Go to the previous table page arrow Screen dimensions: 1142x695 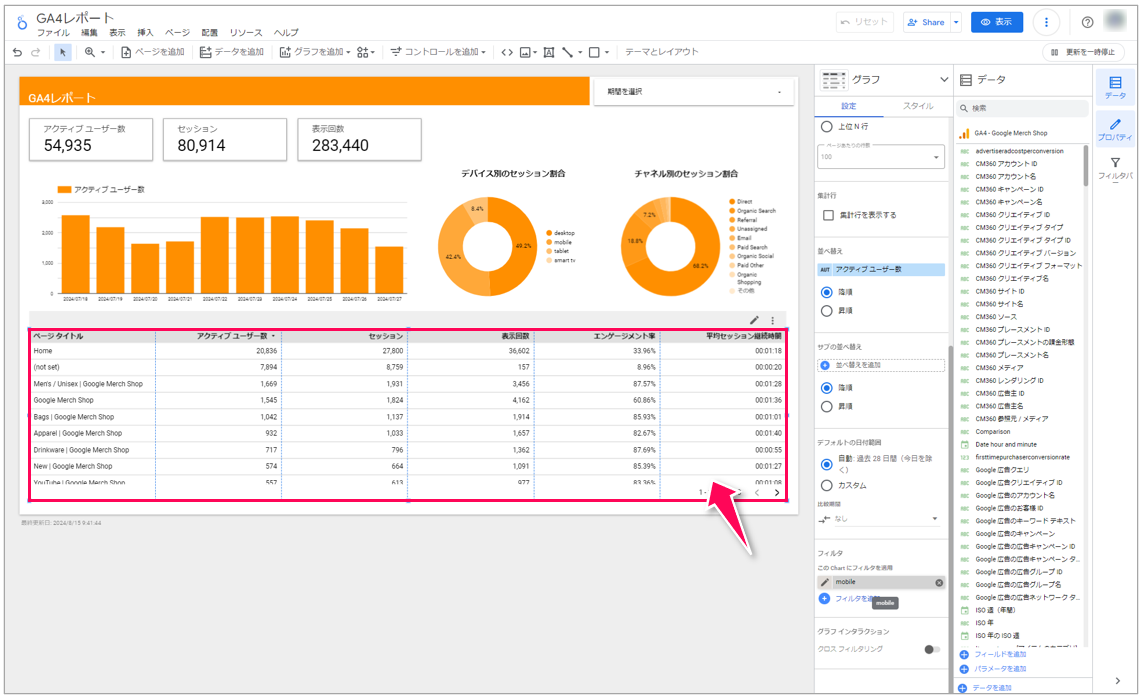pyautogui.click(x=757, y=493)
